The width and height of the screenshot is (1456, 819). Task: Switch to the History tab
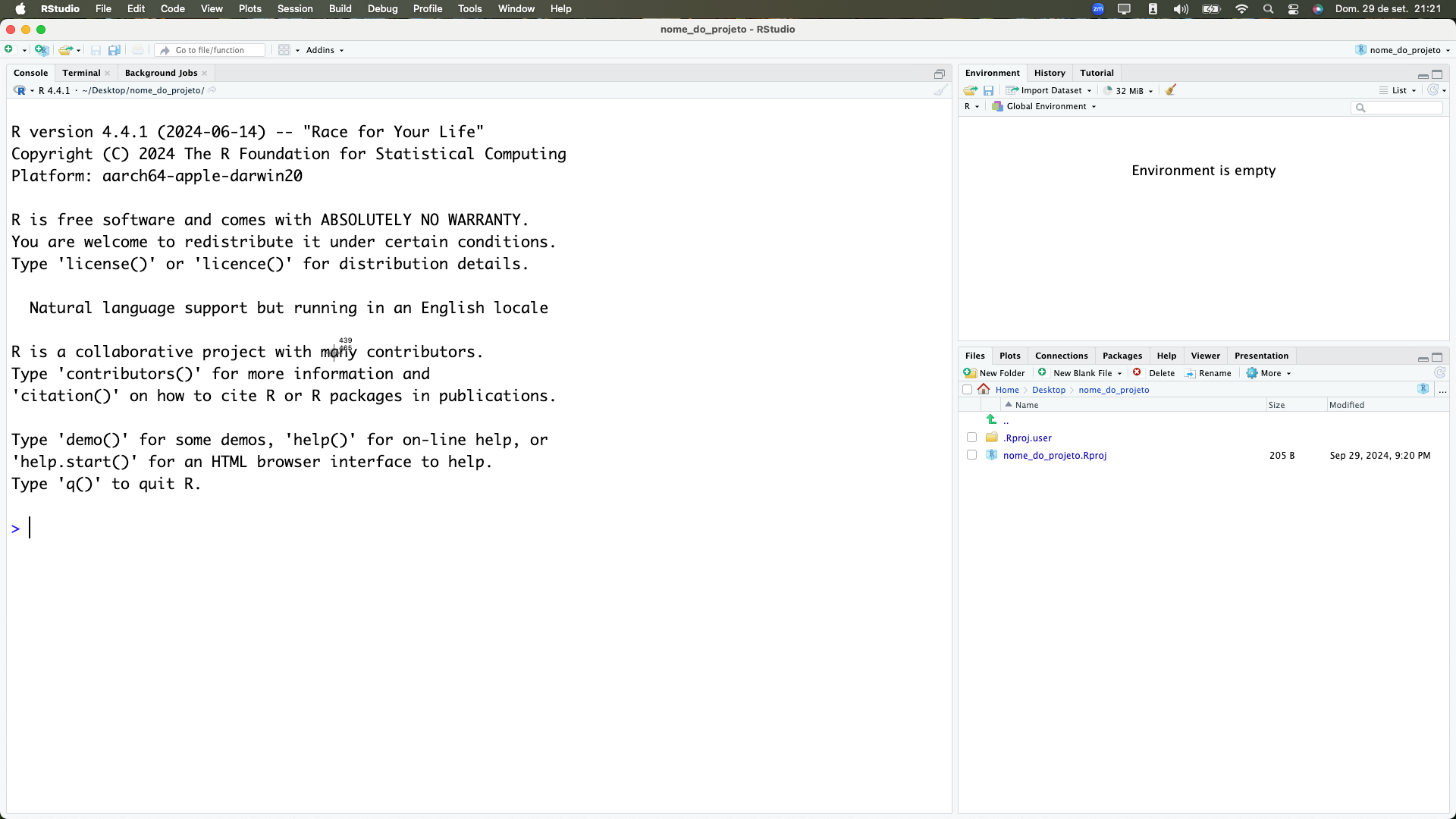1050,73
